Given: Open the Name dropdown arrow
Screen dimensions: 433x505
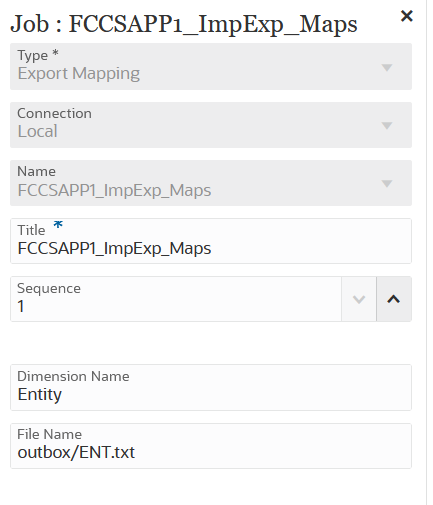Looking at the screenshot, I should pyautogui.click(x=387, y=184).
